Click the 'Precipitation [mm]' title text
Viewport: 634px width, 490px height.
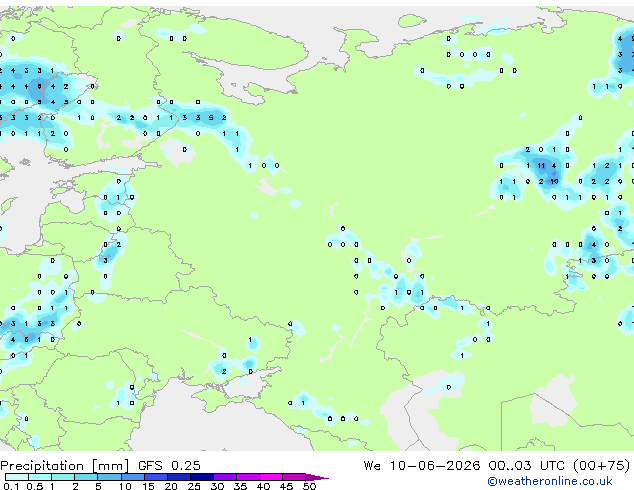(x=65, y=466)
